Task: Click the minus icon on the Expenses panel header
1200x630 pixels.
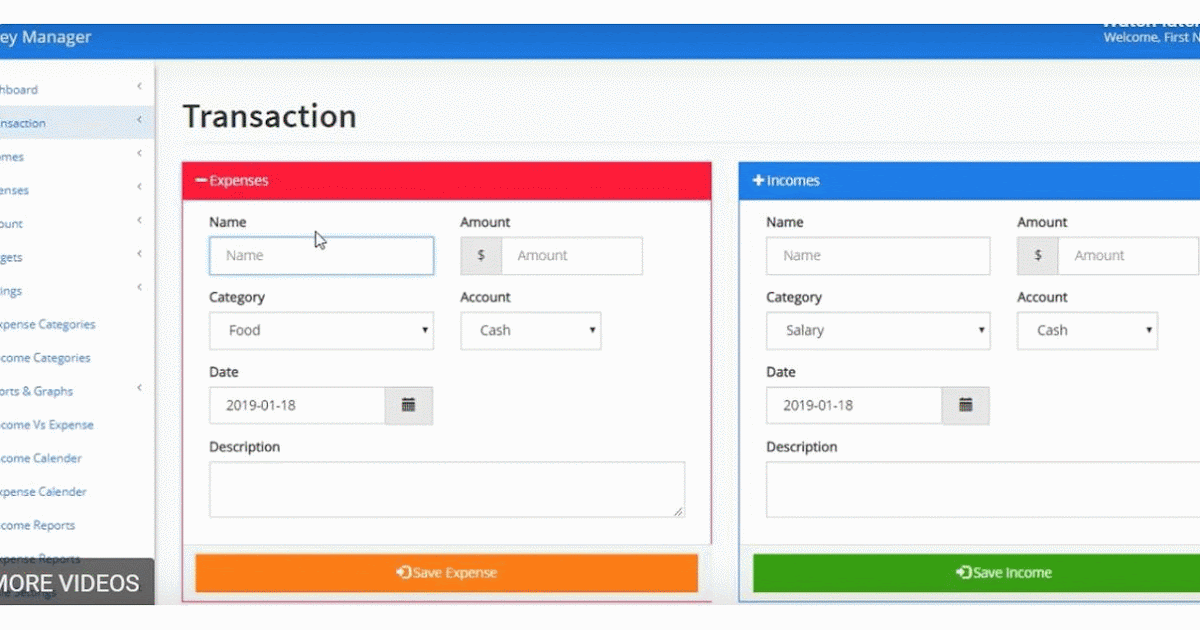Action: coord(201,180)
